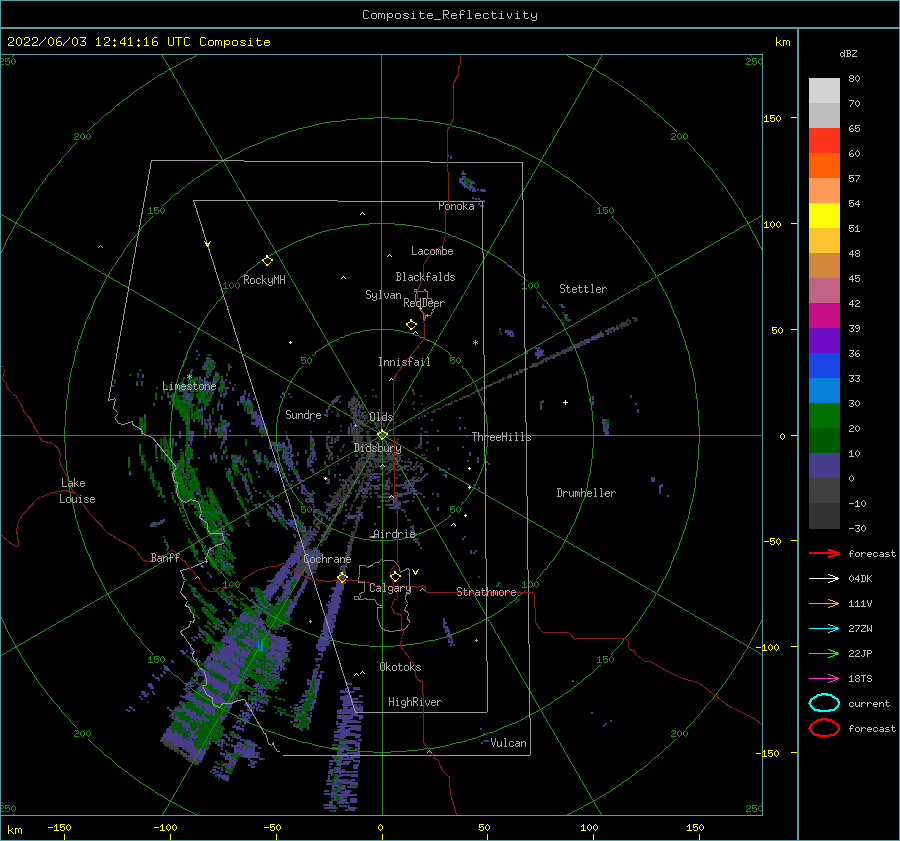Click the Composite_Reflectivity title
The width and height of the screenshot is (900, 841).
(450, 15)
